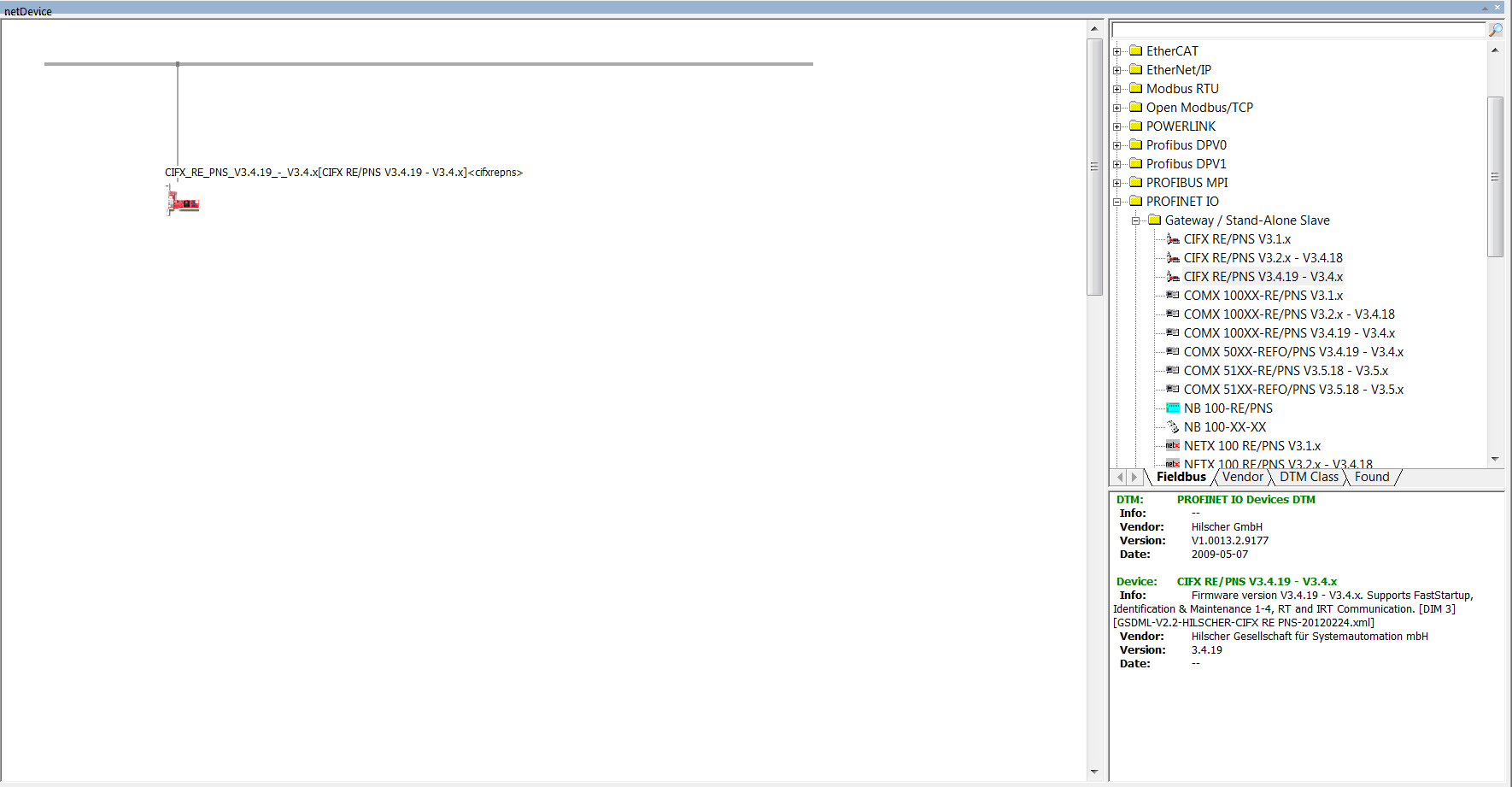
Task: Click the V1.0013.2.9177 version value
Action: tap(1229, 541)
